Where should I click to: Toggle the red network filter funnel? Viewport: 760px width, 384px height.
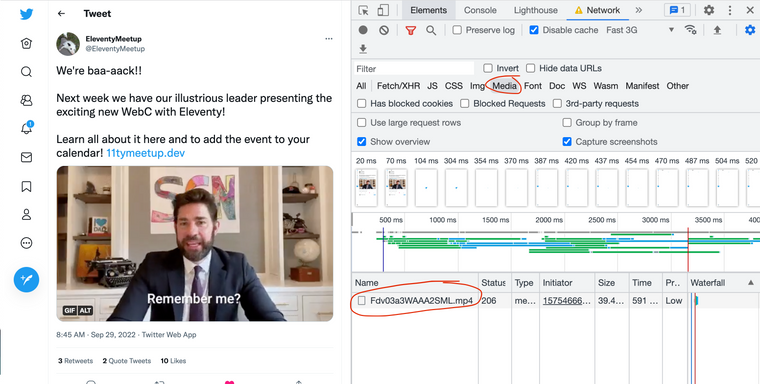tap(411, 30)
